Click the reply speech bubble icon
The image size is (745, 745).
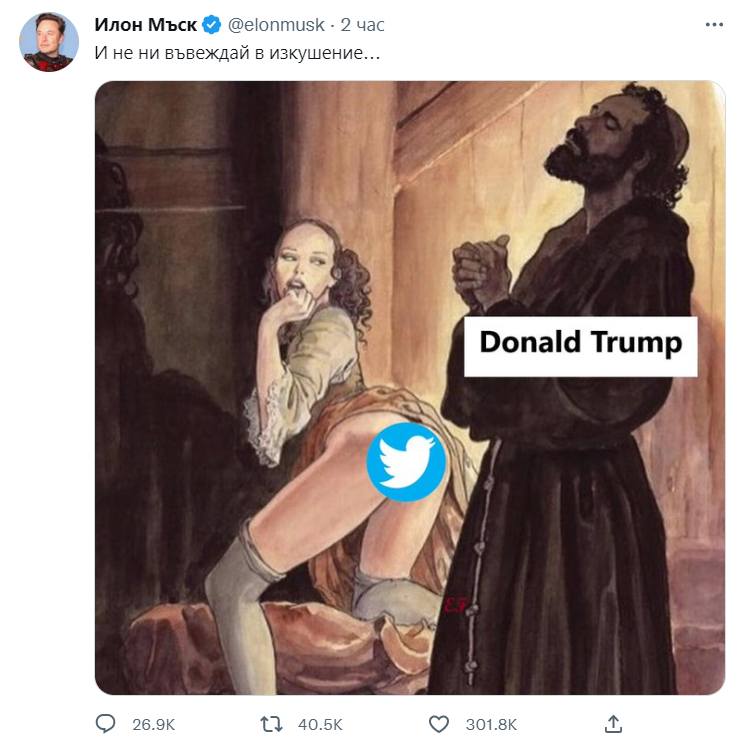point(106,722)
